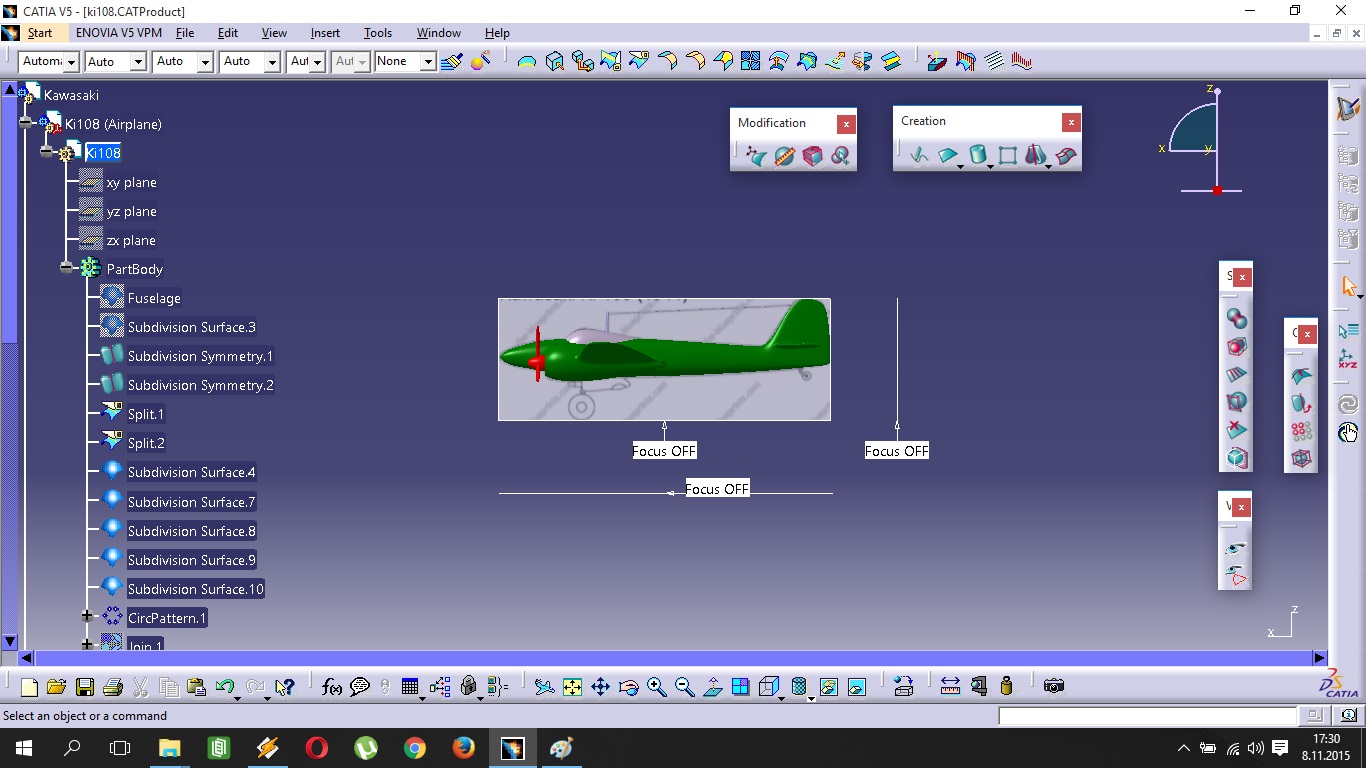Open the None dropdown in top toolbar
The width and height of the screenshot is (1366, 768).
(x=428, y=62)
